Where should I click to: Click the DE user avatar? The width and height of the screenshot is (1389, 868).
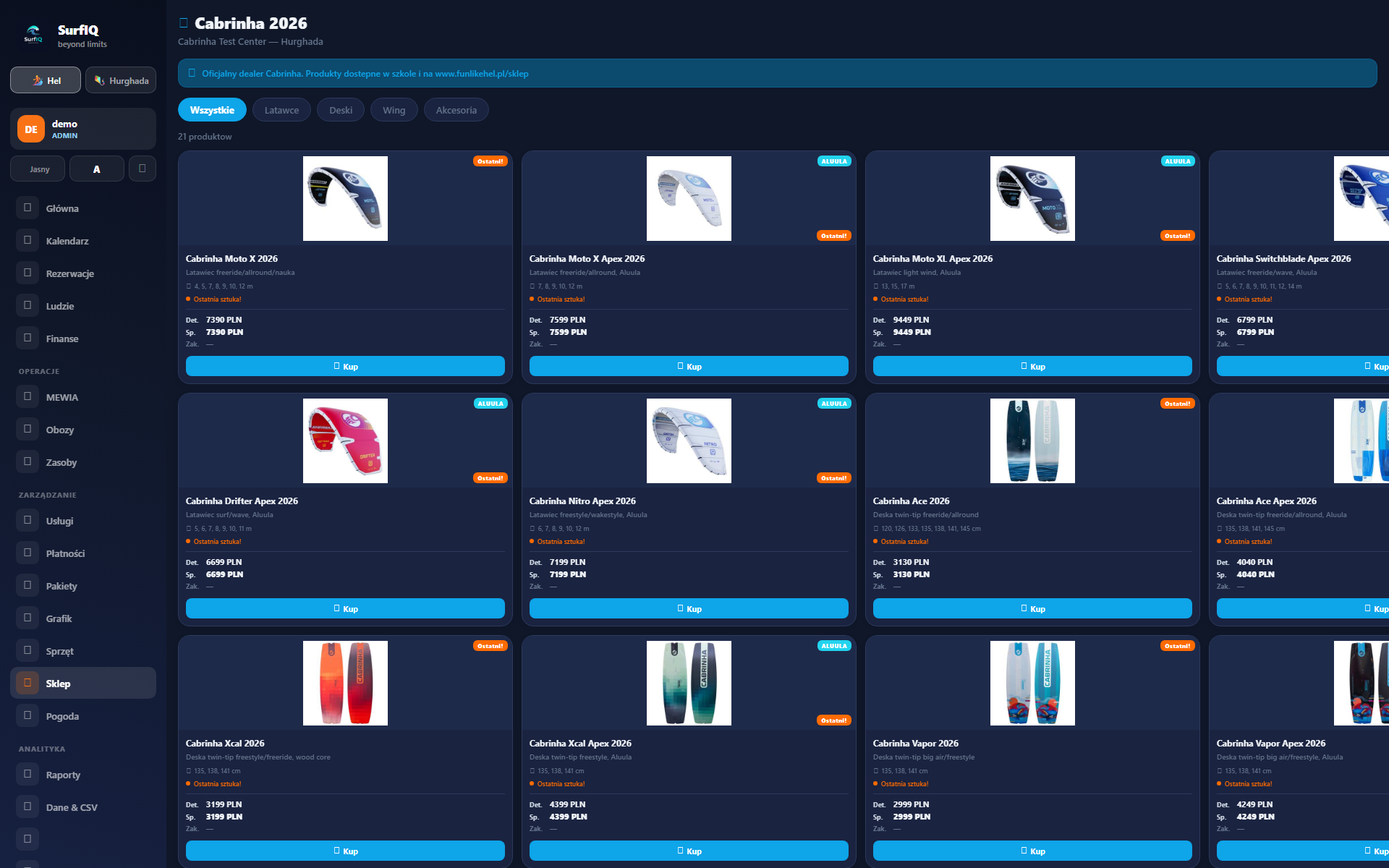31,129
